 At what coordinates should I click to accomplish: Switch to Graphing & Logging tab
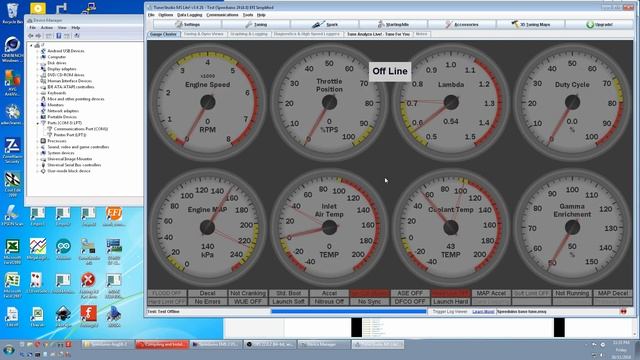click(249, 34)
